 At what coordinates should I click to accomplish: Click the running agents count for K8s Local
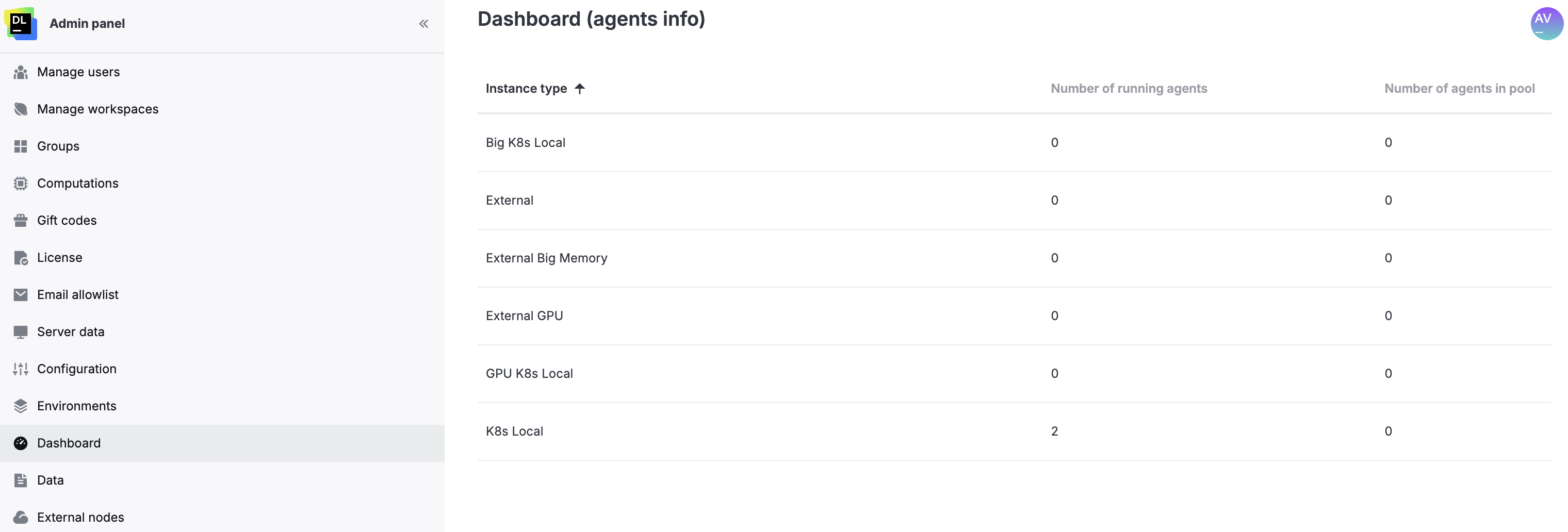(x=1054, y=431)
